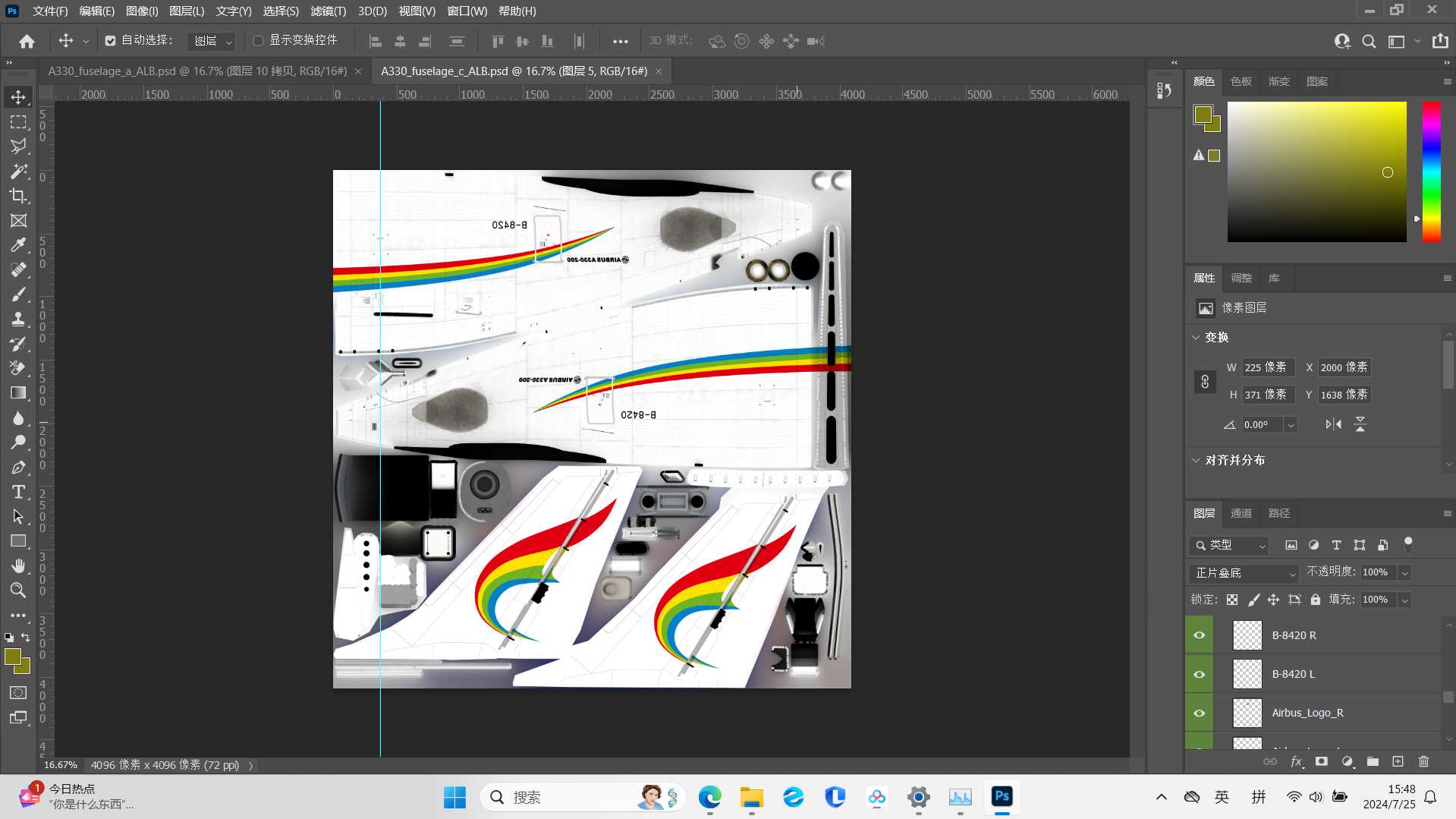Hide the B-8420 R layer
This screenshot has height=819, width=1456.
tap(1200, 635)
